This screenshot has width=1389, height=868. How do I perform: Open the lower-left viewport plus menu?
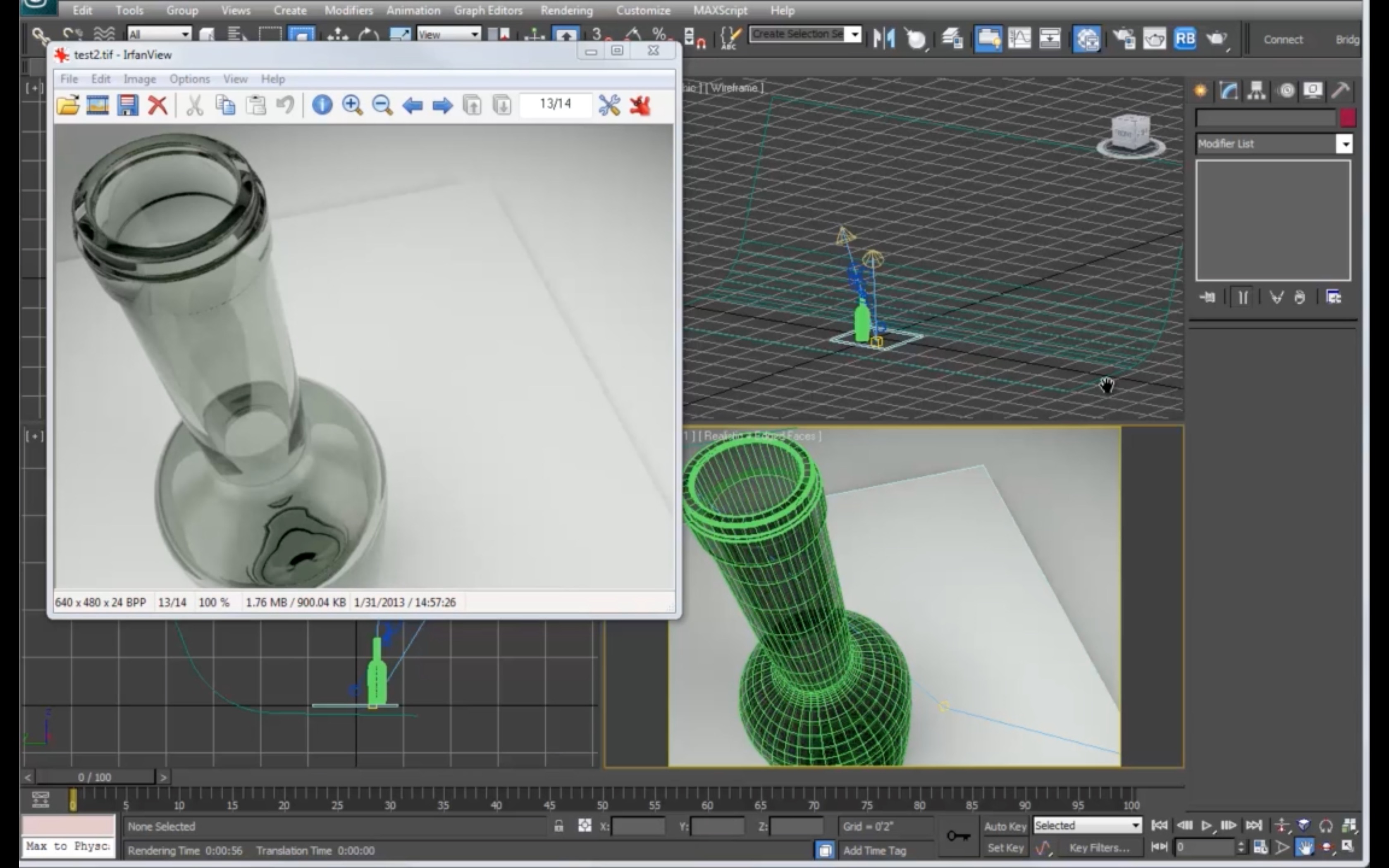coord(34,436)
